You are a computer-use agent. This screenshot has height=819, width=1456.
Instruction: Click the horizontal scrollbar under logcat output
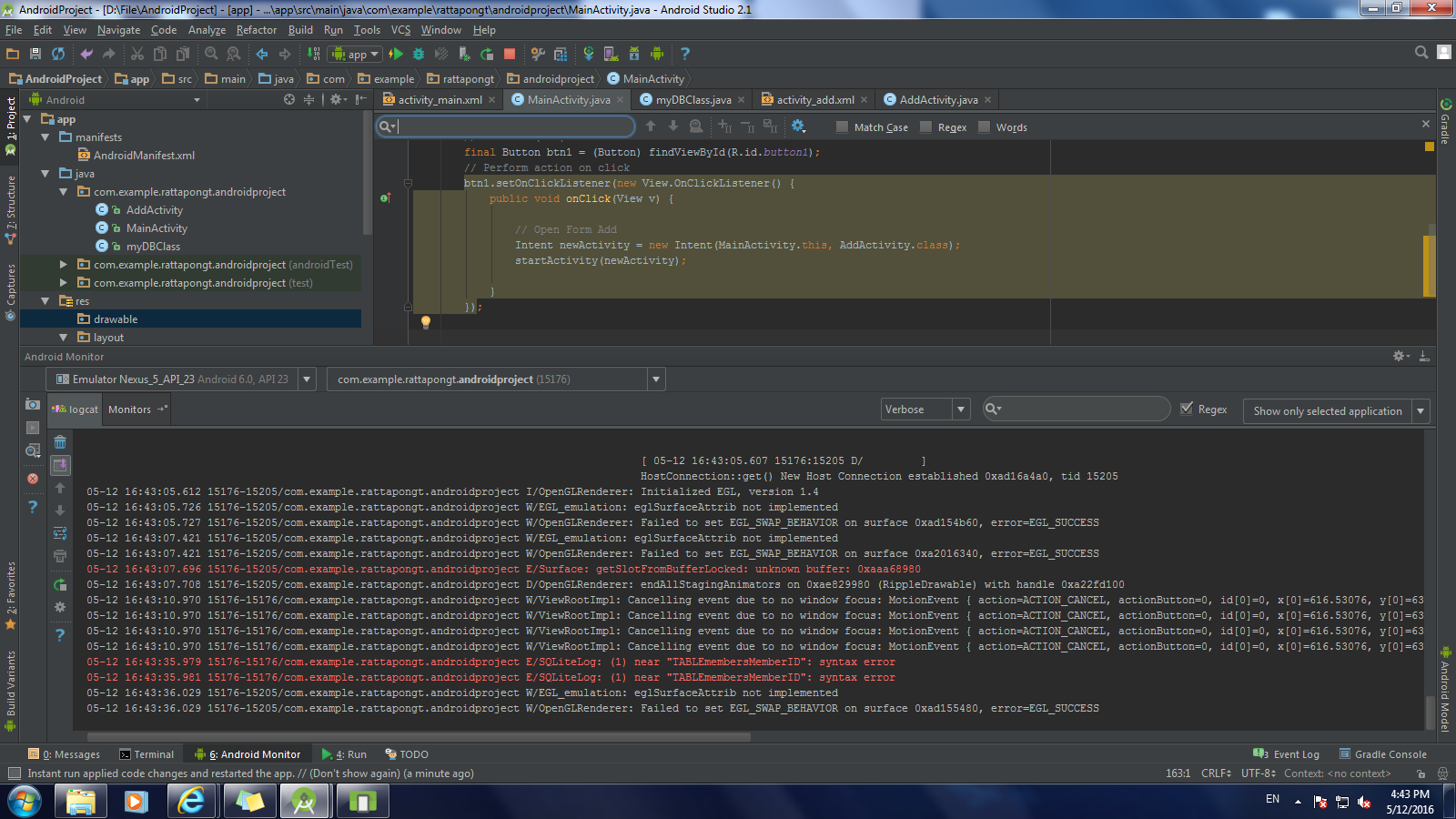point(419,737)
